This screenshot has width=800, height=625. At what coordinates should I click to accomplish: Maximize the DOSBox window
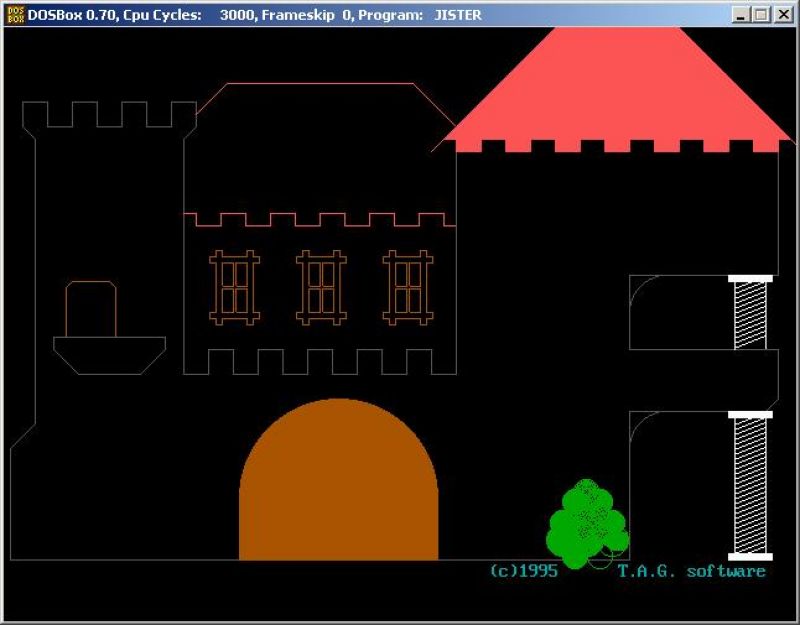click(761, 15)
